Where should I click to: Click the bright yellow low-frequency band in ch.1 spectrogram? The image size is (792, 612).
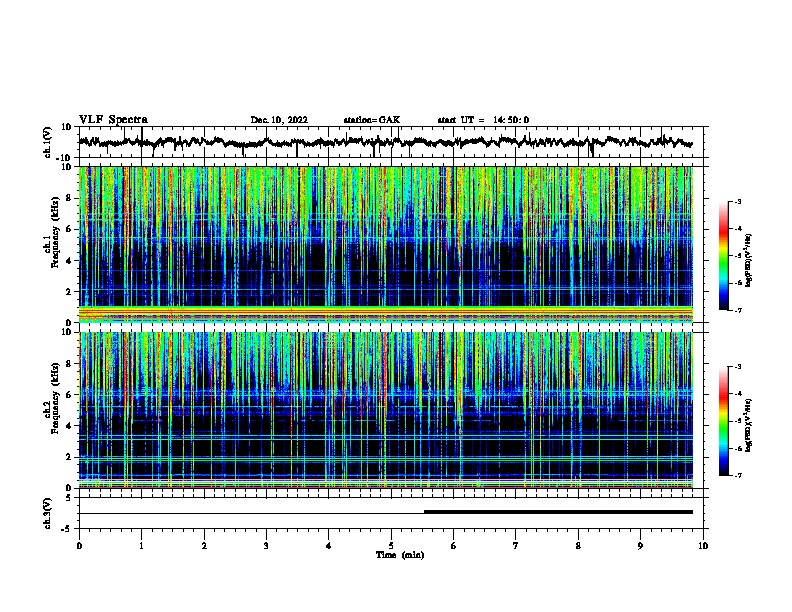click(386, 310)
